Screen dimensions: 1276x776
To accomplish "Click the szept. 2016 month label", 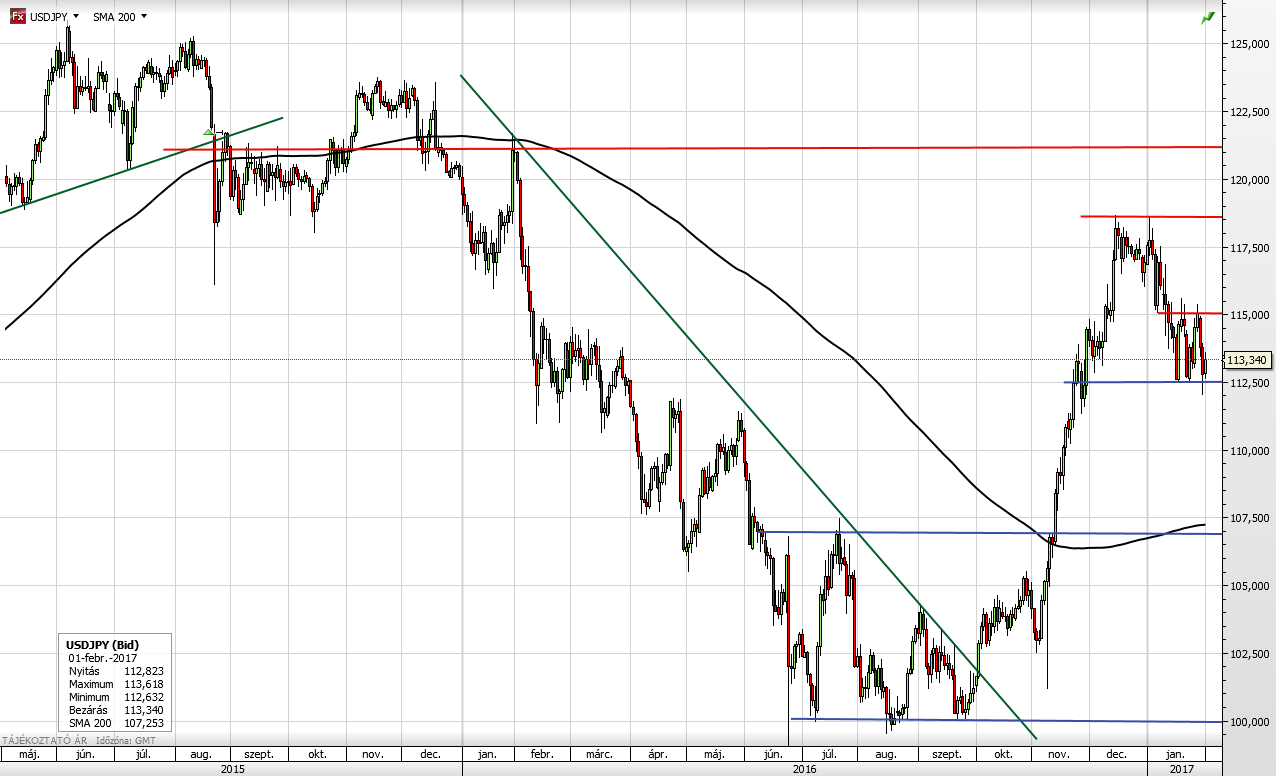I will tap(947, 755).
